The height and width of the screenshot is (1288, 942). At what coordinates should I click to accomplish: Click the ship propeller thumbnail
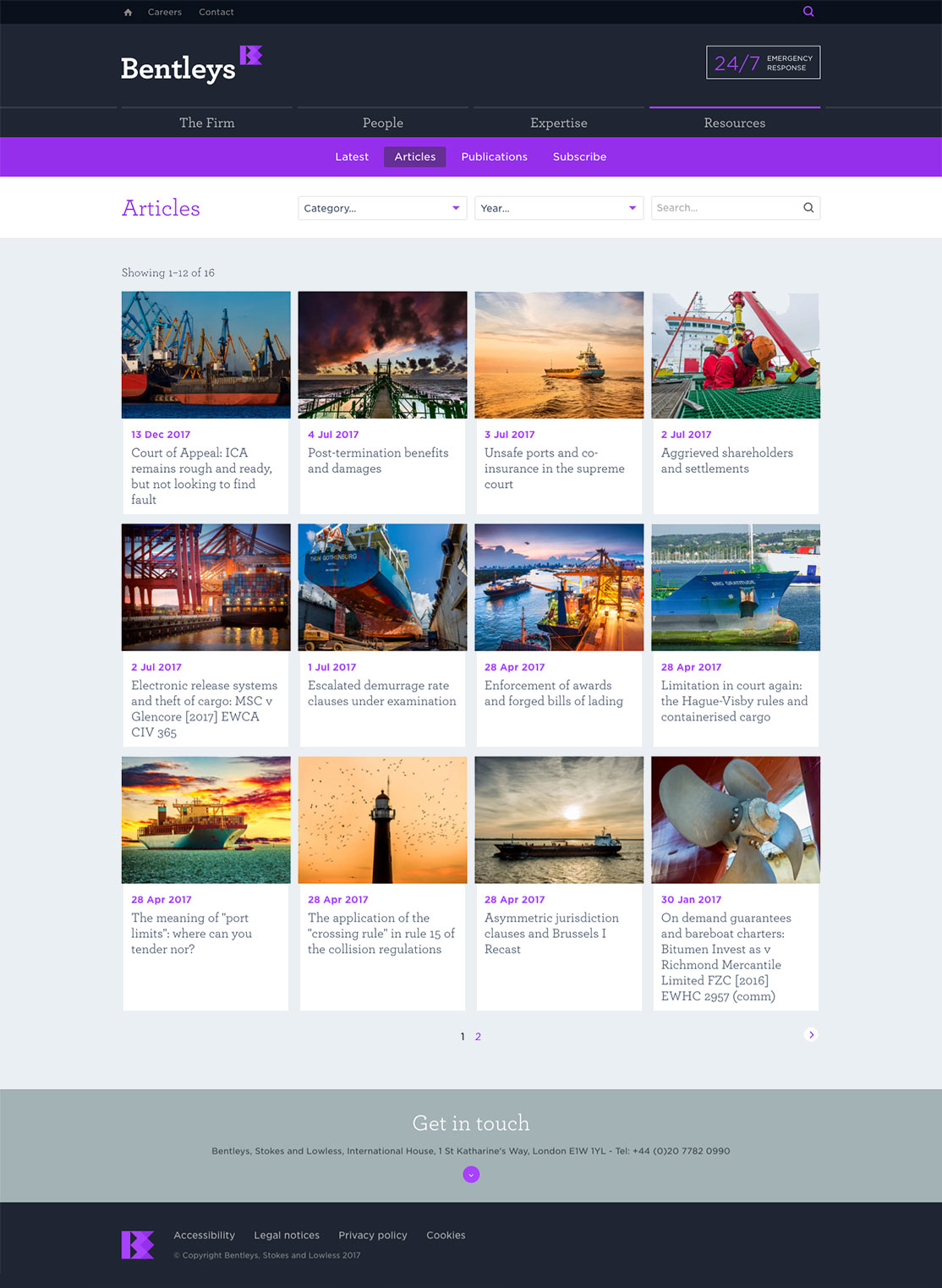[736, 820]
